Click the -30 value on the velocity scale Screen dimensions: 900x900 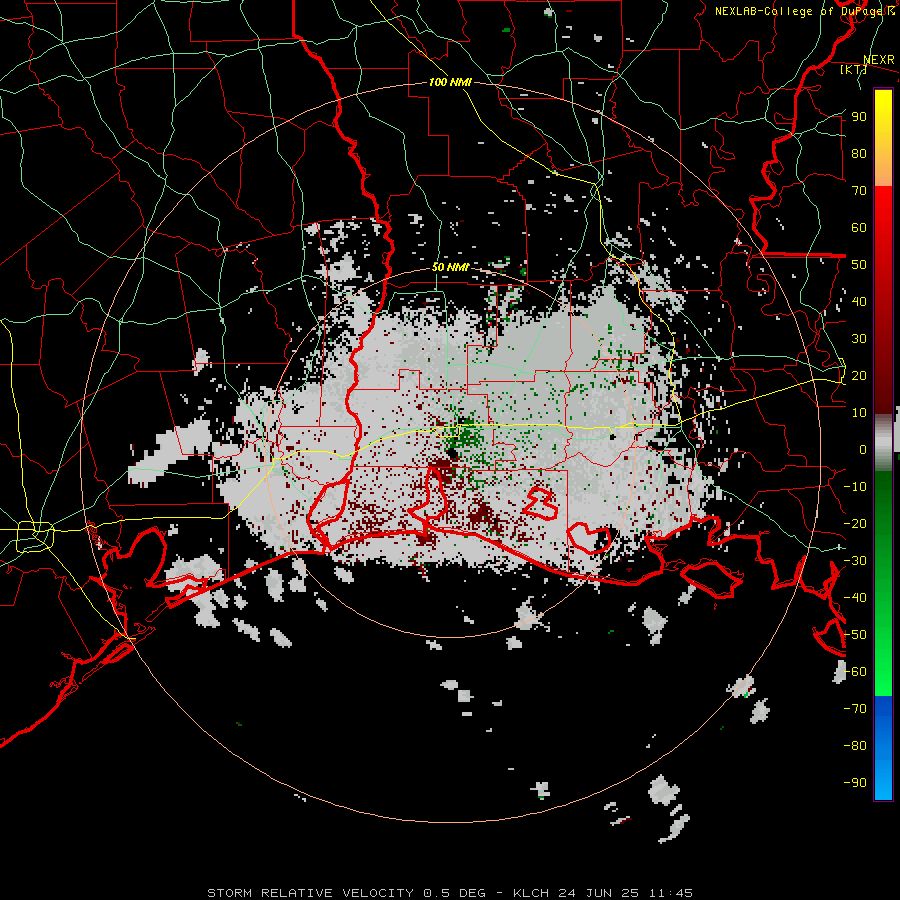855,561
